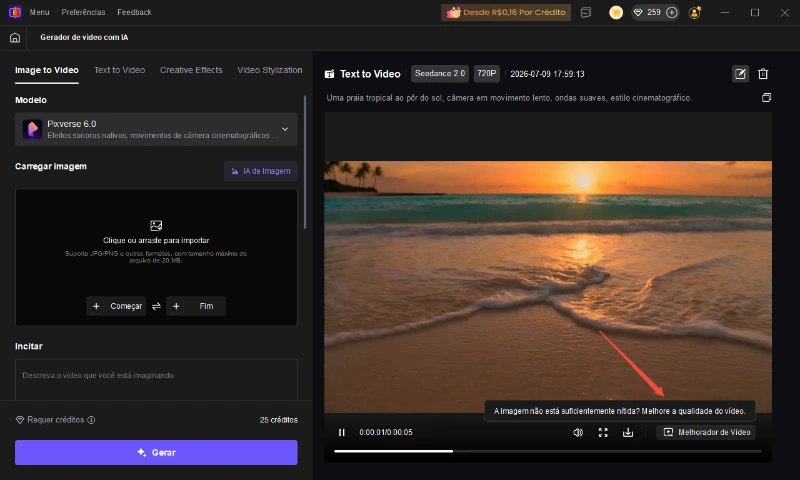The image size is (800, 480).
Task: Click the IA de Imagem button
Action: pyautogui.click(x=261, y=171)
